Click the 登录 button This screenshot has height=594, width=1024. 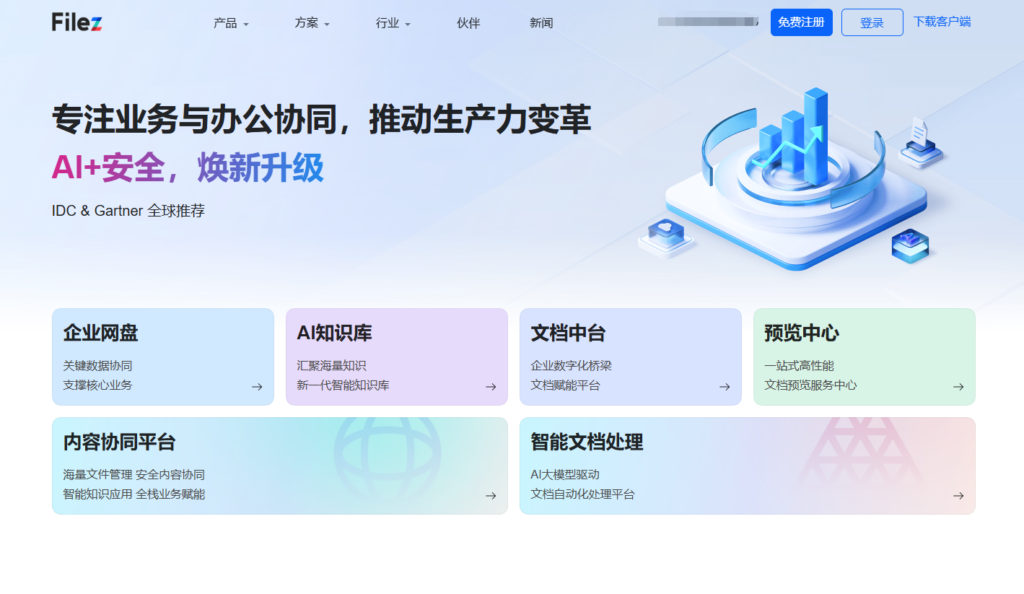tap(871, 22)
